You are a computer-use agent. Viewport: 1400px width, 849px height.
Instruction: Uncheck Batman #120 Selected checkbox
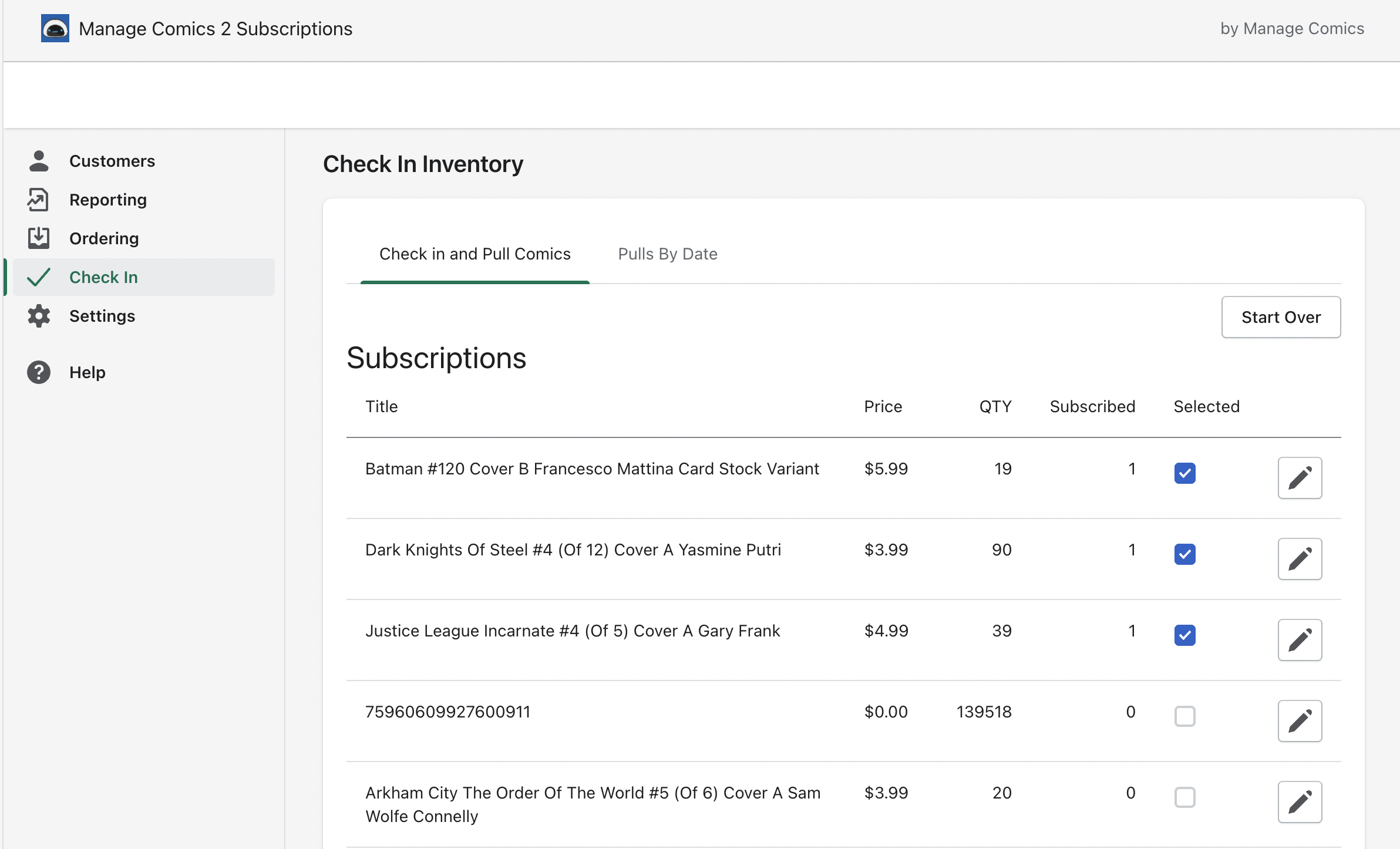click(x=1184, y=473)
